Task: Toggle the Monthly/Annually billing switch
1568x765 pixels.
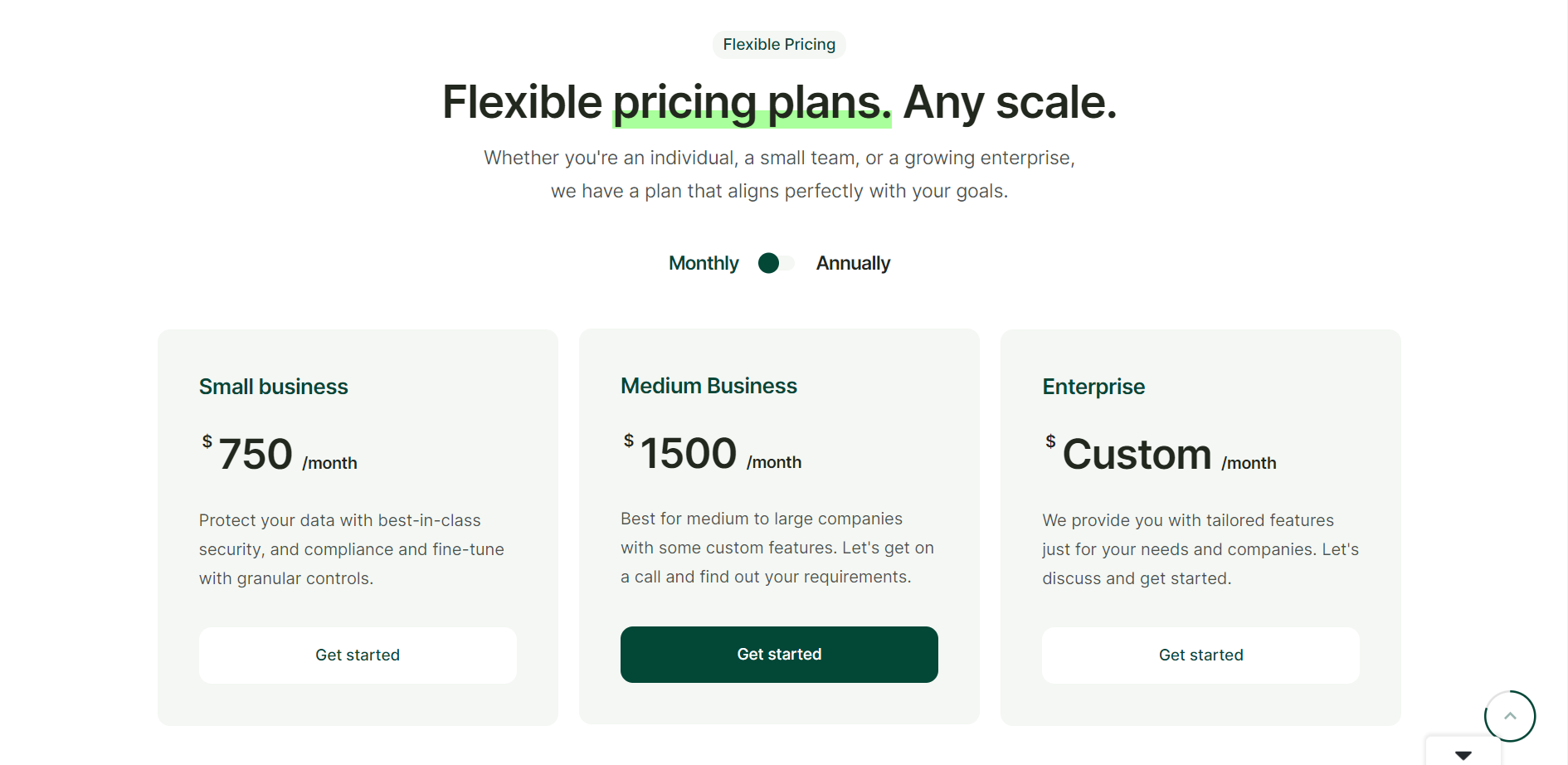Action: pos(777,263)
